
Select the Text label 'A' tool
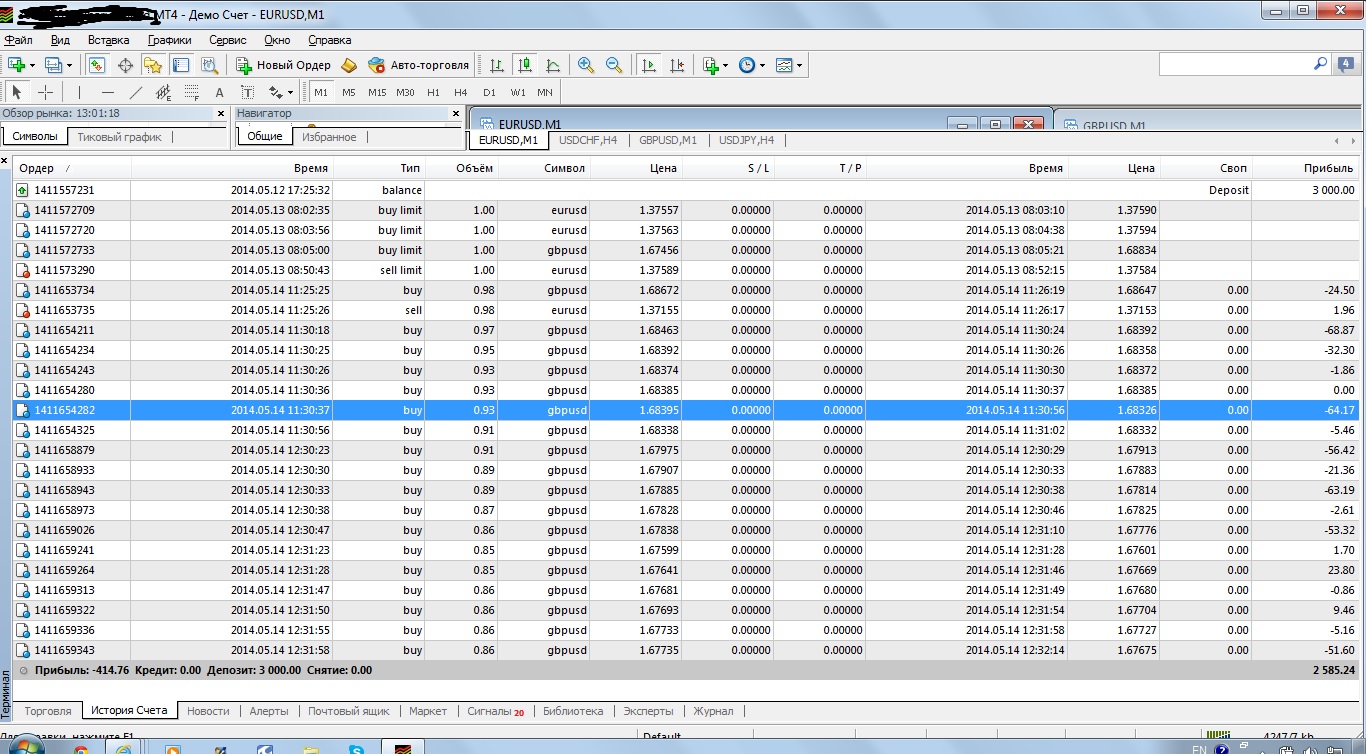[220, 92]
